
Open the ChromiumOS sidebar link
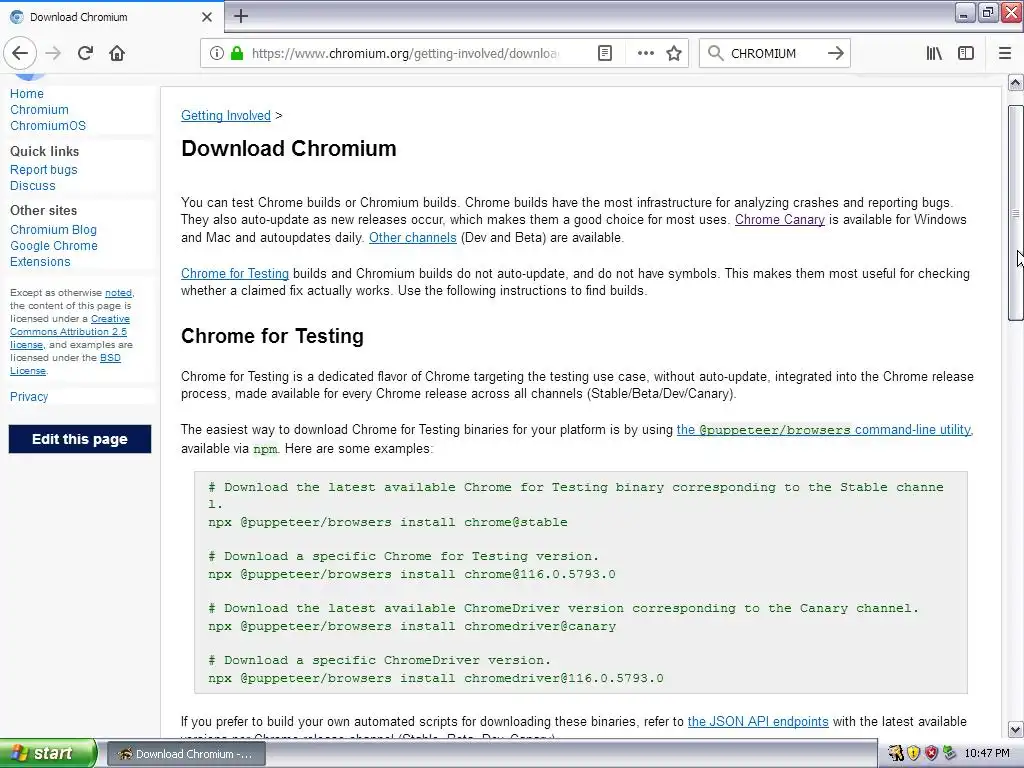click(x=48, y=125)
